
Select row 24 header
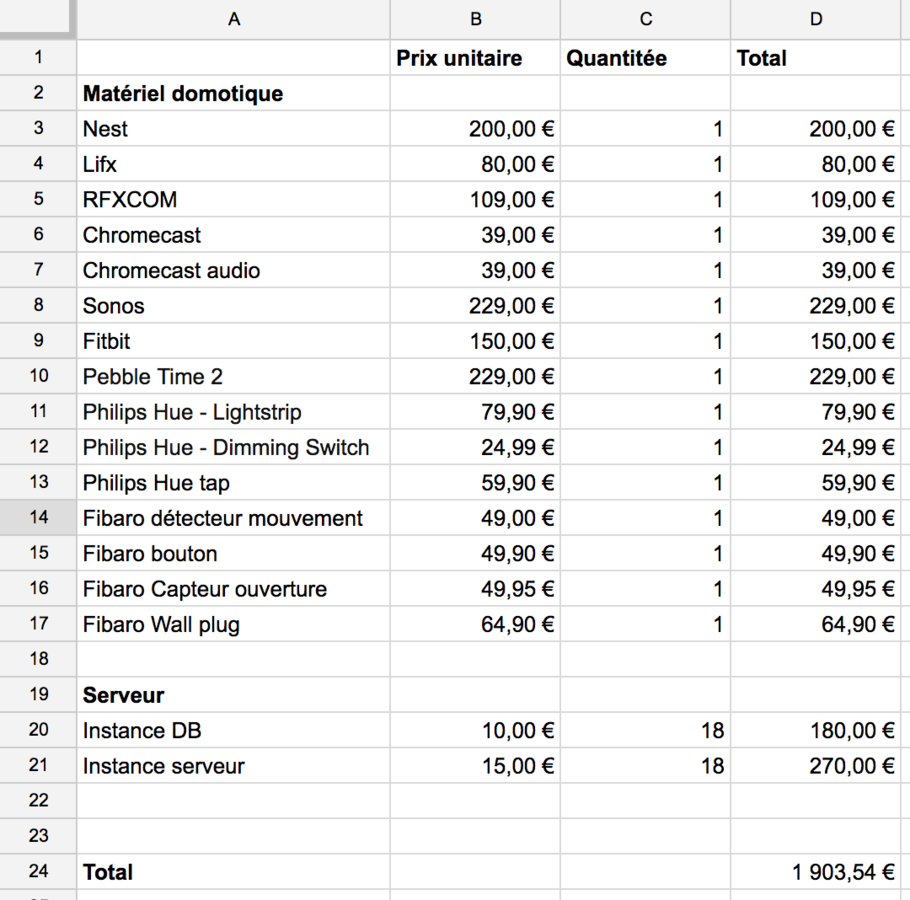tap(38, 871)
